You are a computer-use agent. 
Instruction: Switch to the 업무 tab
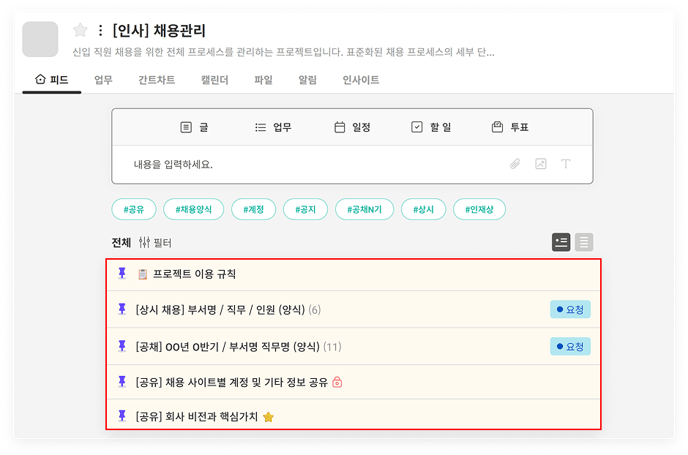(103, 80)
